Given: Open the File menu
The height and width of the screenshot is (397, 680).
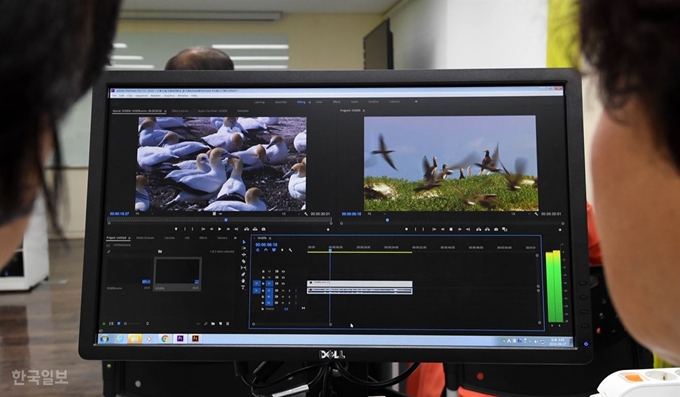Looking at the screenshot, I should coord(114,95).
